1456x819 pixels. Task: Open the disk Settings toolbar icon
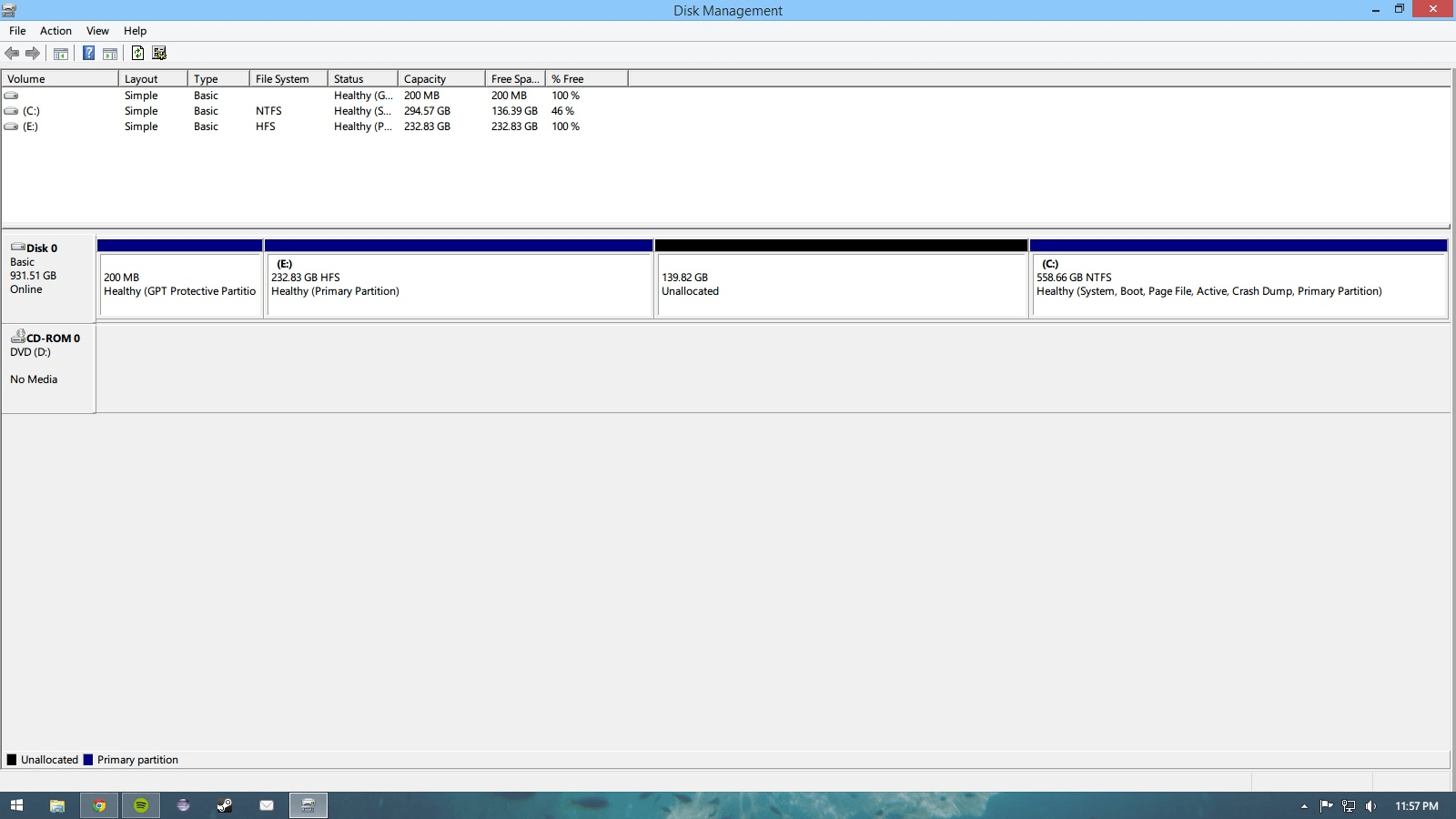159,54
